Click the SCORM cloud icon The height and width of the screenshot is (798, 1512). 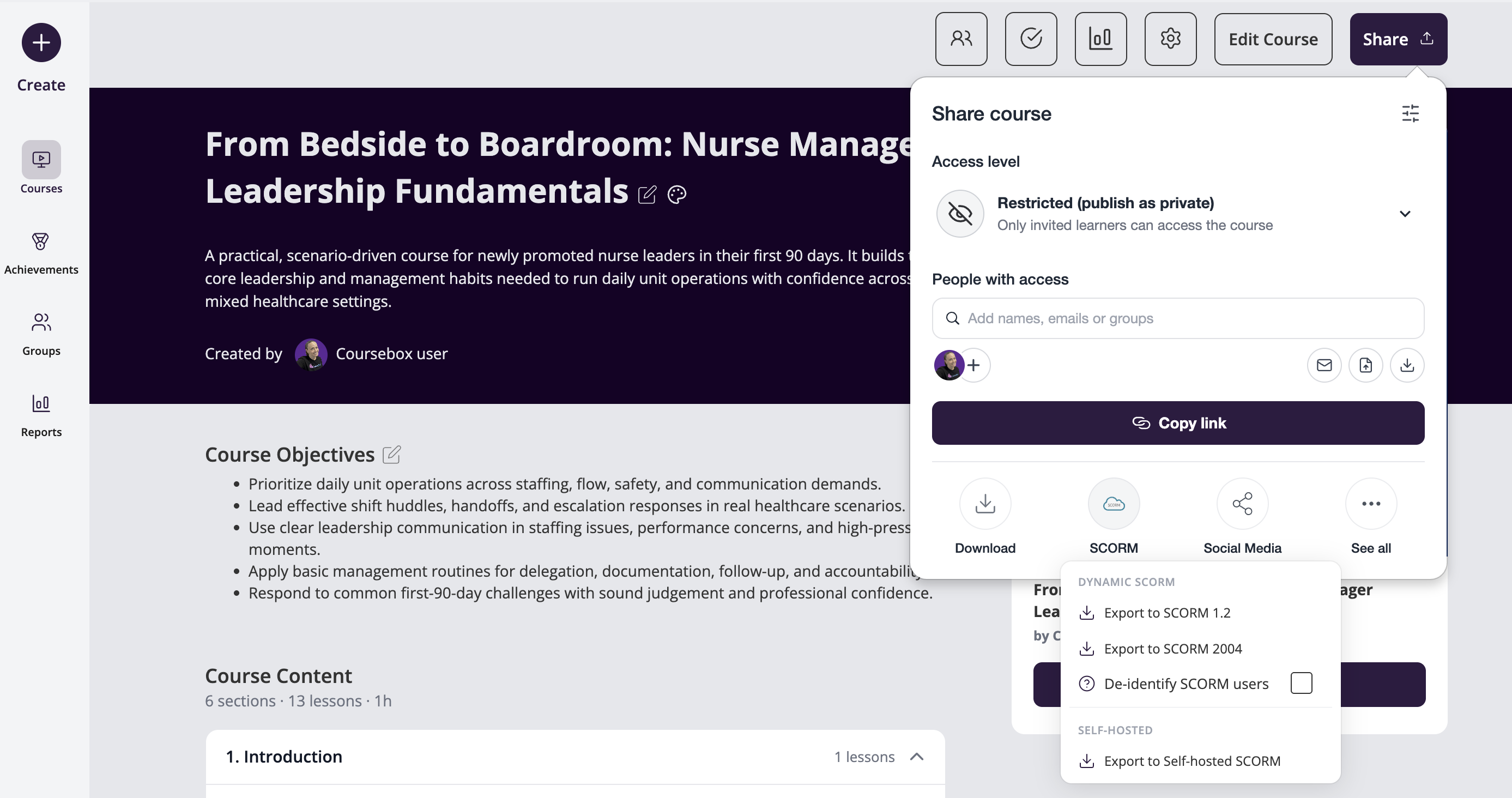click(1114, 504)
